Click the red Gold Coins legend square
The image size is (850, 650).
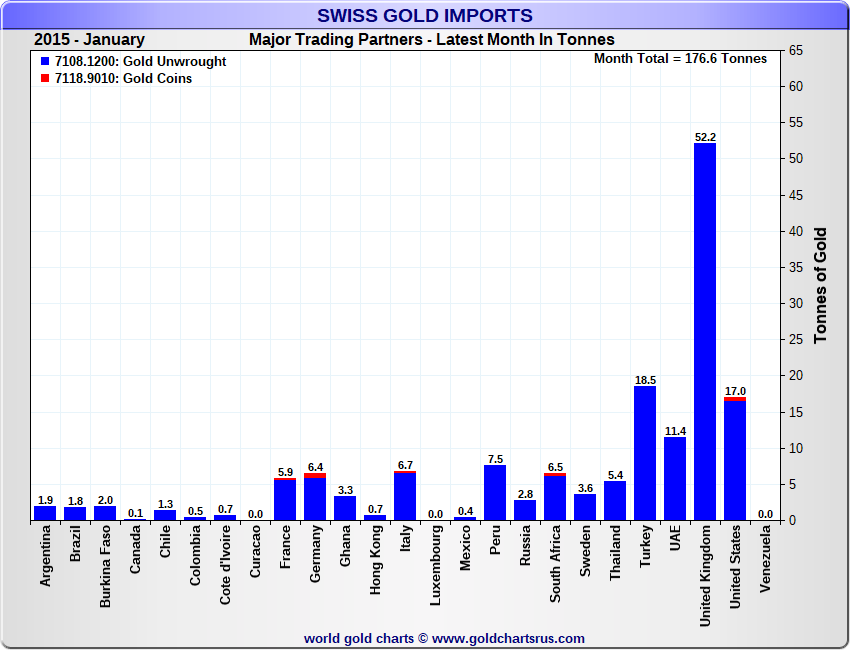[x=46, y=79]
